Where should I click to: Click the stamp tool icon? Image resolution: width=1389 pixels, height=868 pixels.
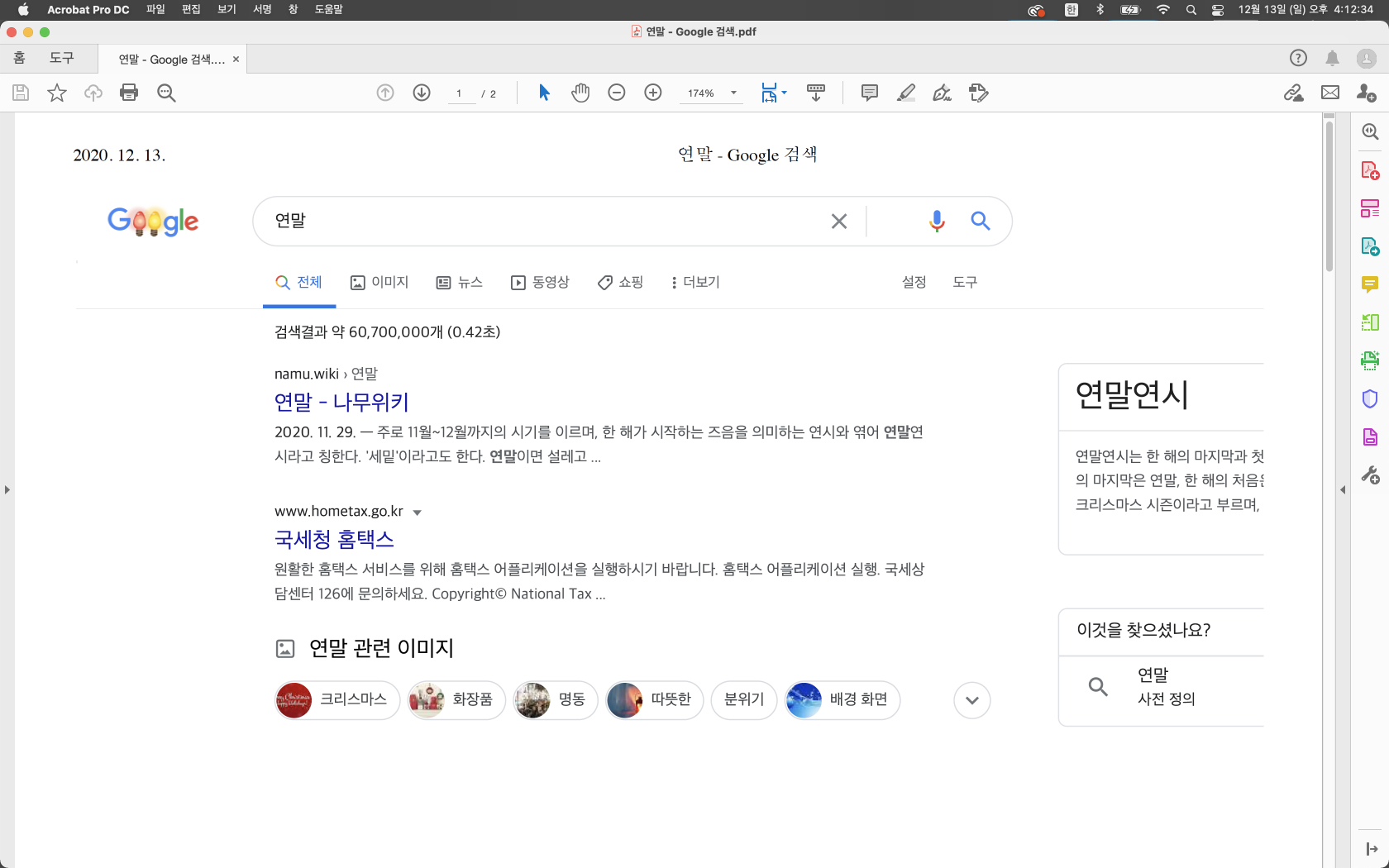click(x=979, y=93)
